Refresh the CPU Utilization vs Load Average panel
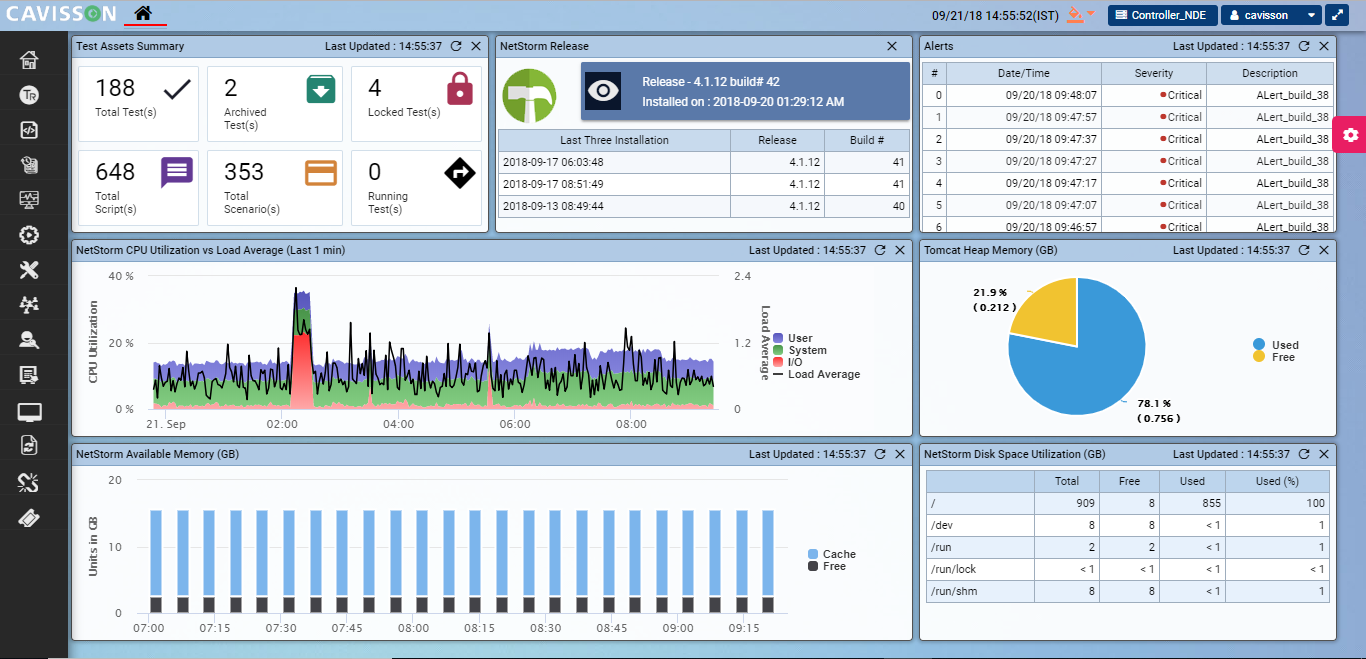 click(x=880, y=250)
